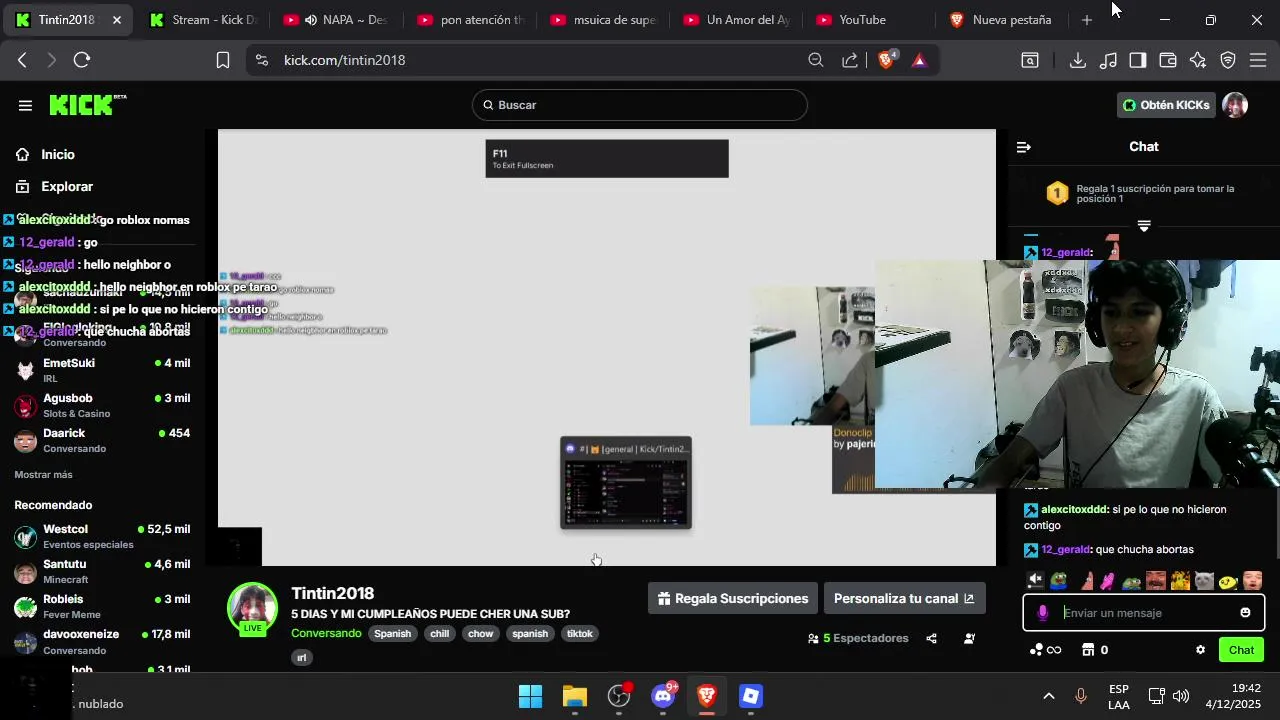Click the KICK logo
Screen dimensions: 1280x720
click(x=86, y=105)
